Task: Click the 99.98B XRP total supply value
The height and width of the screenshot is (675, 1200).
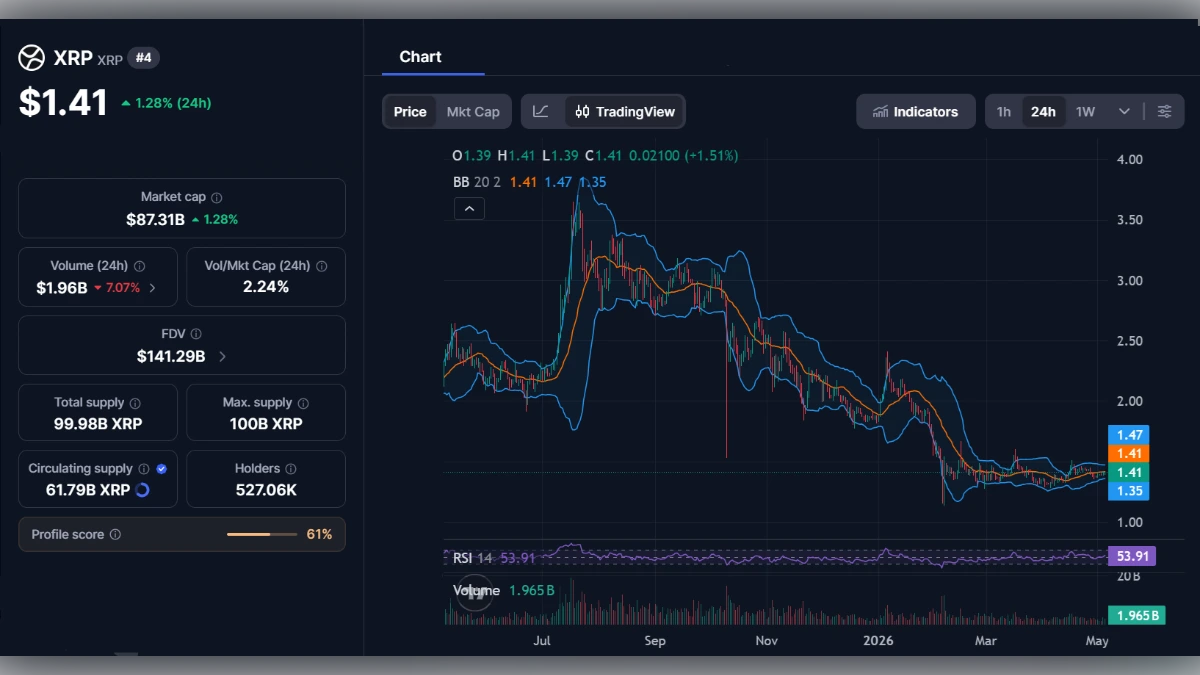Action: point(98,424)
